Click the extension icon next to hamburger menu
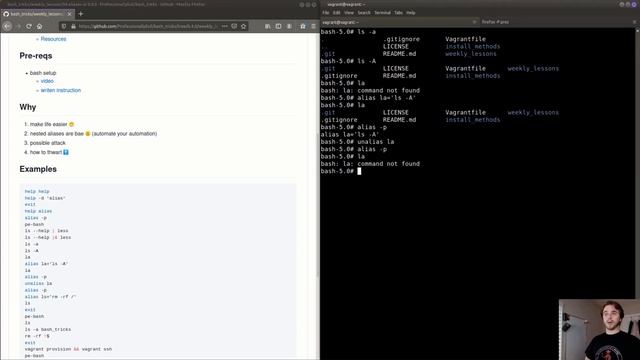The height and width of the screenshot is (360, 640). point(302,26)
